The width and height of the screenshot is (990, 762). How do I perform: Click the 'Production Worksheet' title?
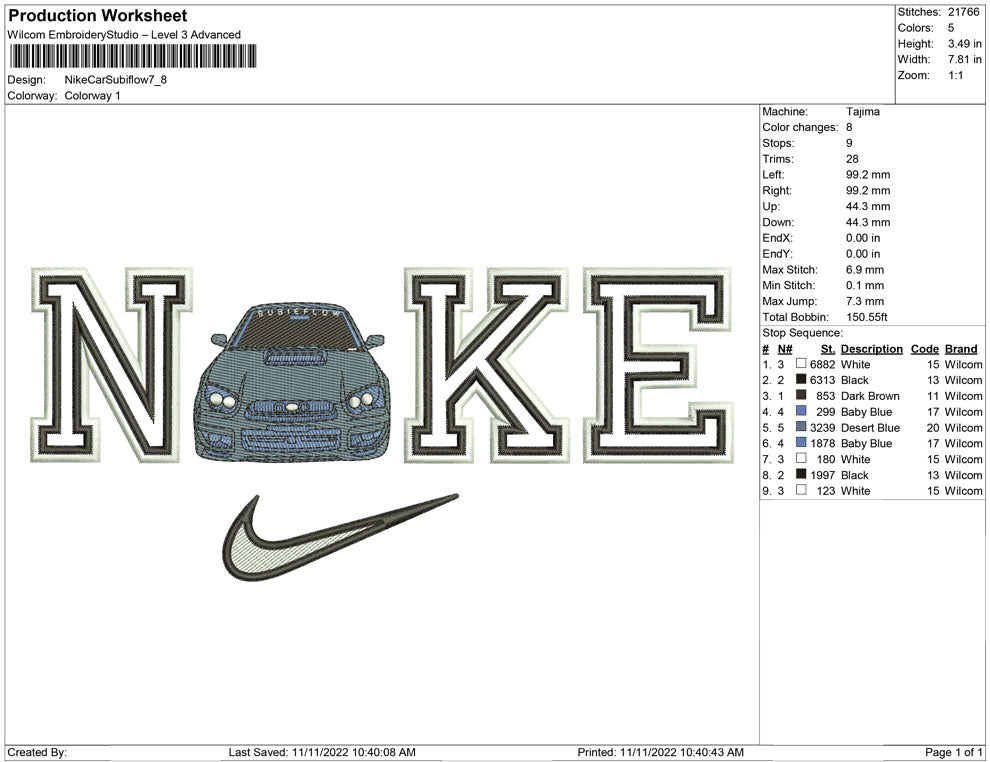pyautogui.click(x=98, y=16)
